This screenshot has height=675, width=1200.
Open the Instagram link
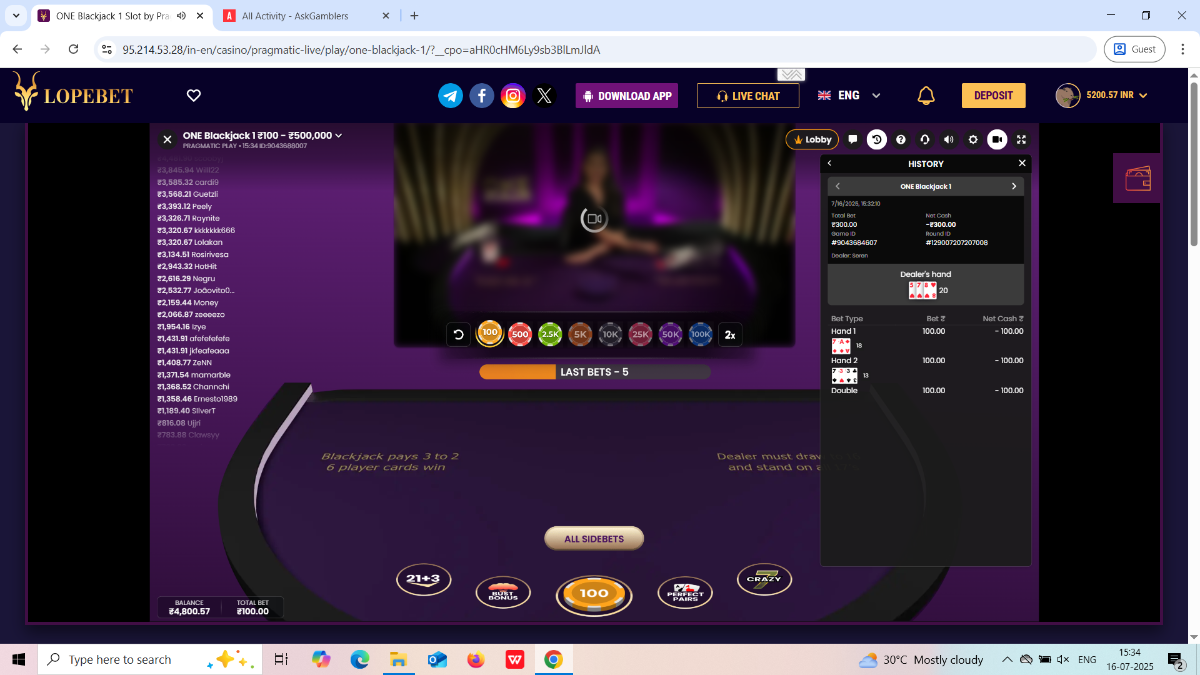coord(513,95)
